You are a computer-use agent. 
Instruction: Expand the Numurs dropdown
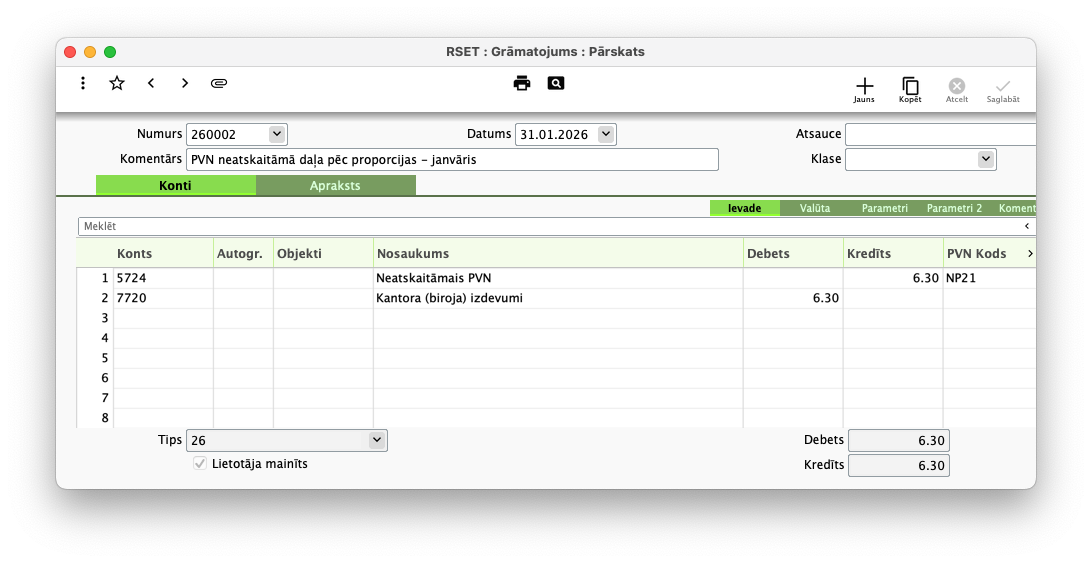pos(277,134)
